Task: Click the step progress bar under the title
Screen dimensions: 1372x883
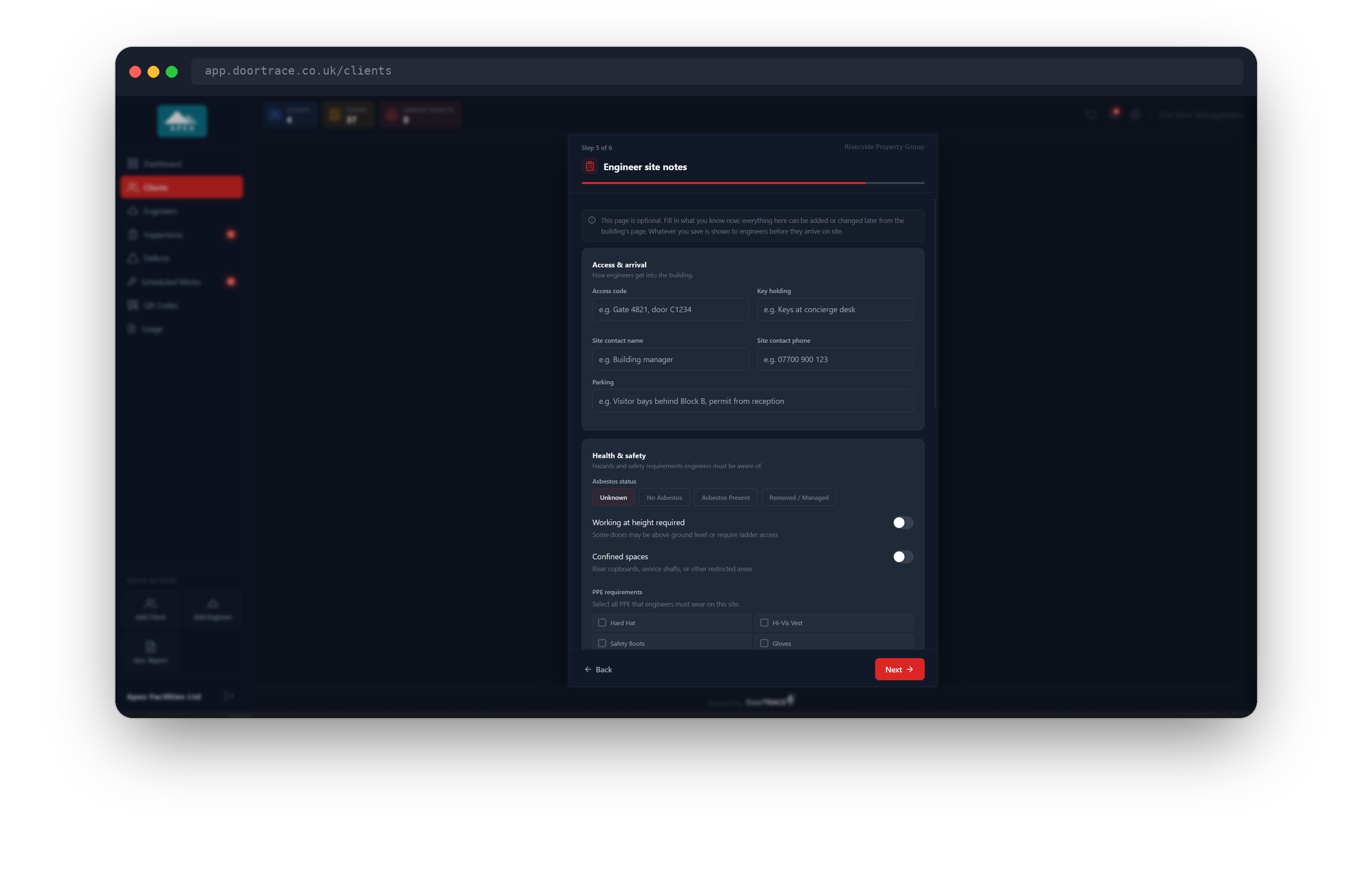Action: pos(753,183)
